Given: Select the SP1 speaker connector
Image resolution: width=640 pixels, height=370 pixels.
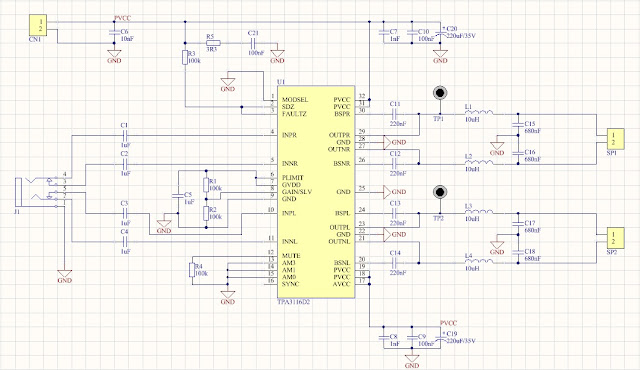Looking at the screenshot, I should point(615,139).
